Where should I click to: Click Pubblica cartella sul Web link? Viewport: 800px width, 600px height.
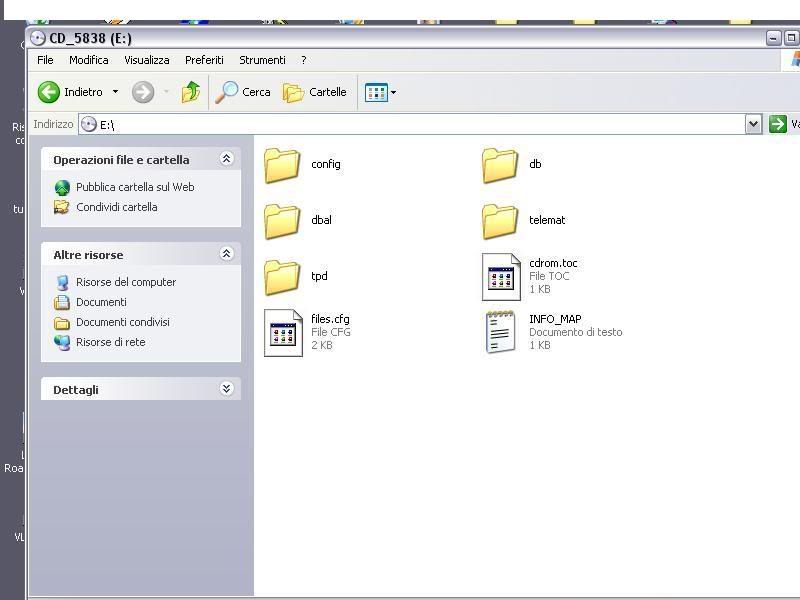135,187
